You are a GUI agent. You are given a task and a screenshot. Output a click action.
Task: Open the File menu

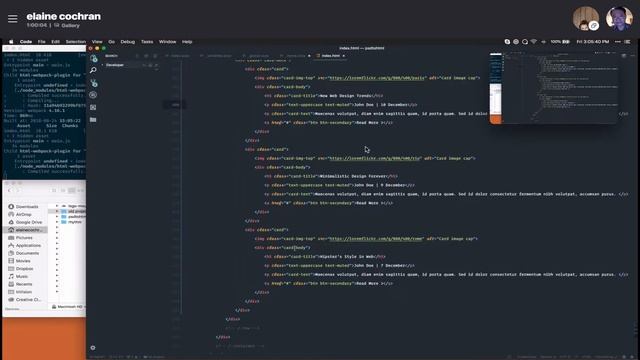coord(42,42)
